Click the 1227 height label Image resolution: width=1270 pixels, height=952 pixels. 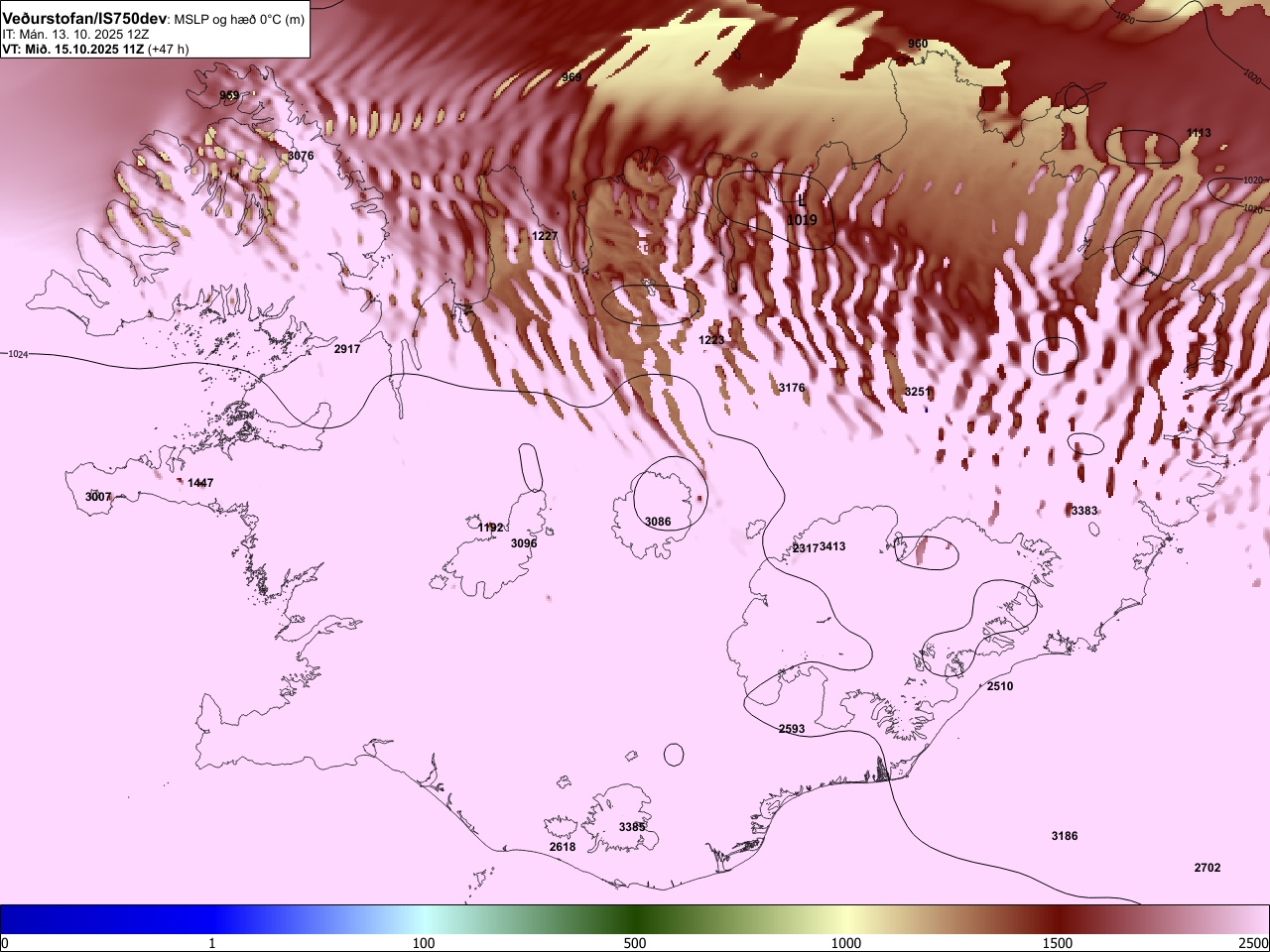[x=545, y=235]
